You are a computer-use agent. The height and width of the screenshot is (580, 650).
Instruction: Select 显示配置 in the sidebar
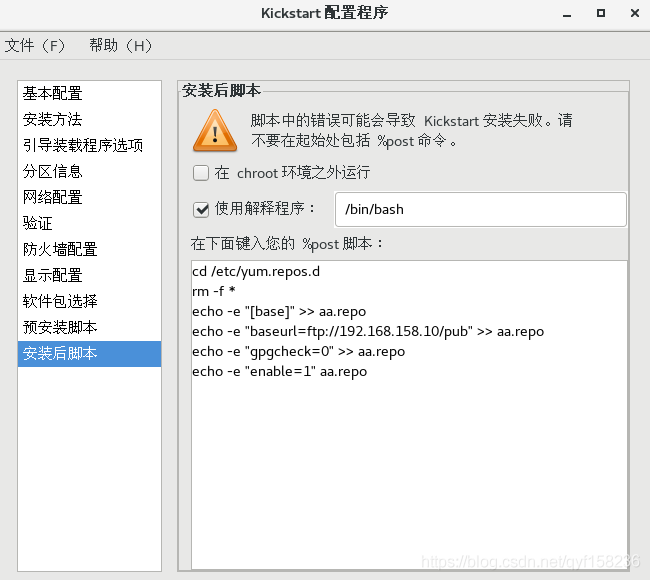click(89, 275)
